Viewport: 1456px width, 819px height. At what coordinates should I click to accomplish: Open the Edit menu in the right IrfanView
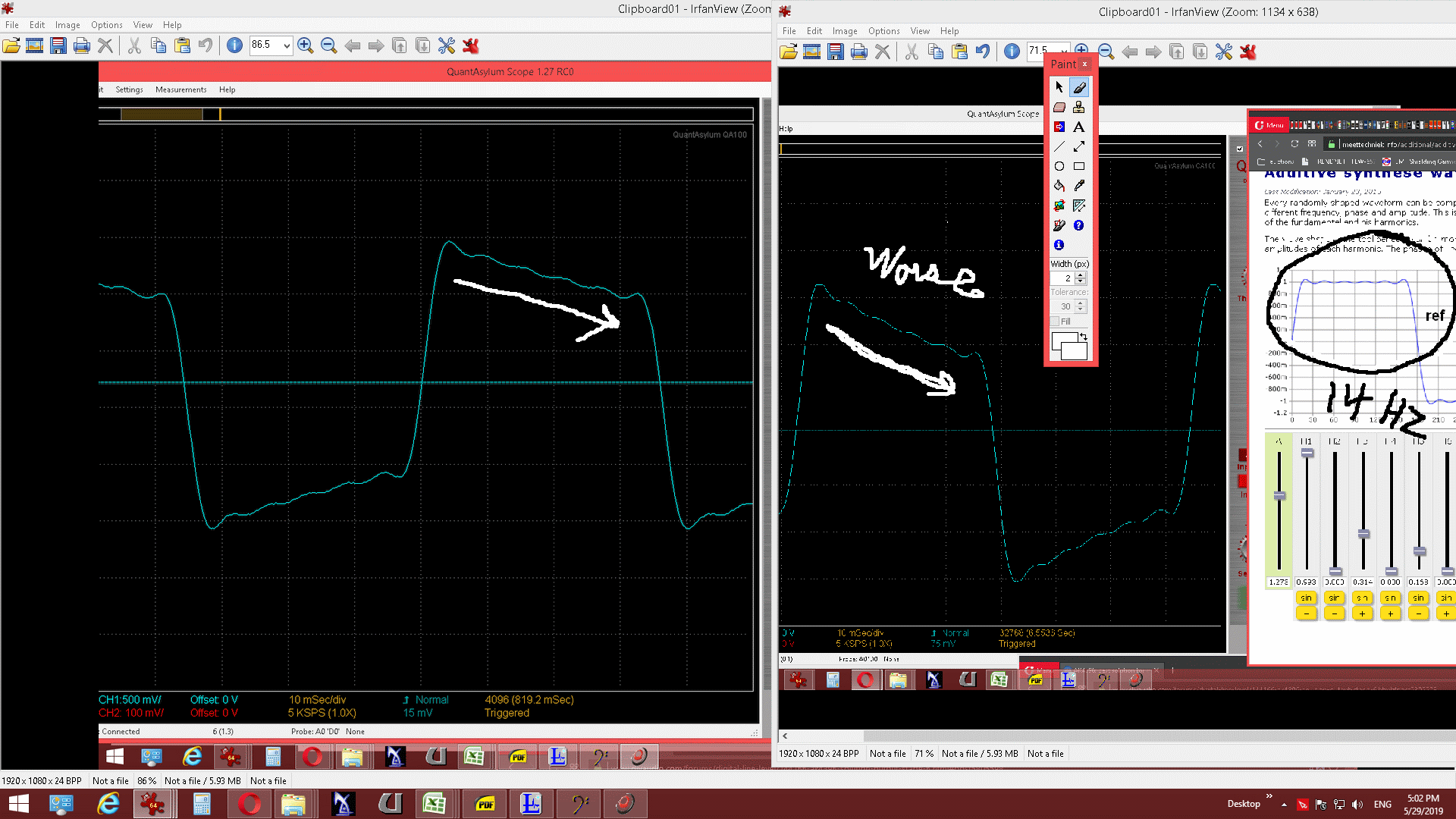click(814, 31)
